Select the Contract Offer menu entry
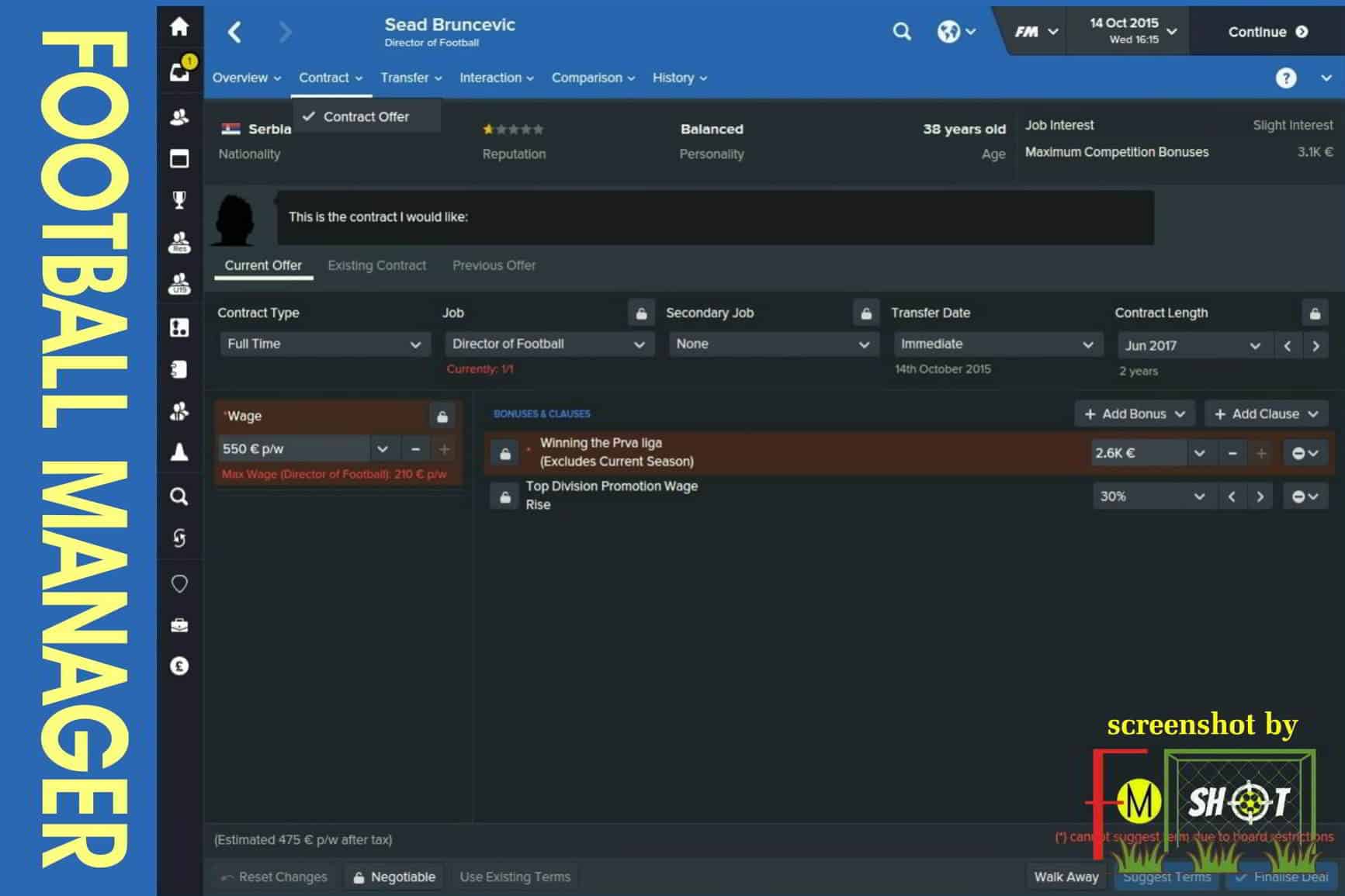The height and width of the screenshot is (896, 1345). pyautogui.click(x=366, y=117)
